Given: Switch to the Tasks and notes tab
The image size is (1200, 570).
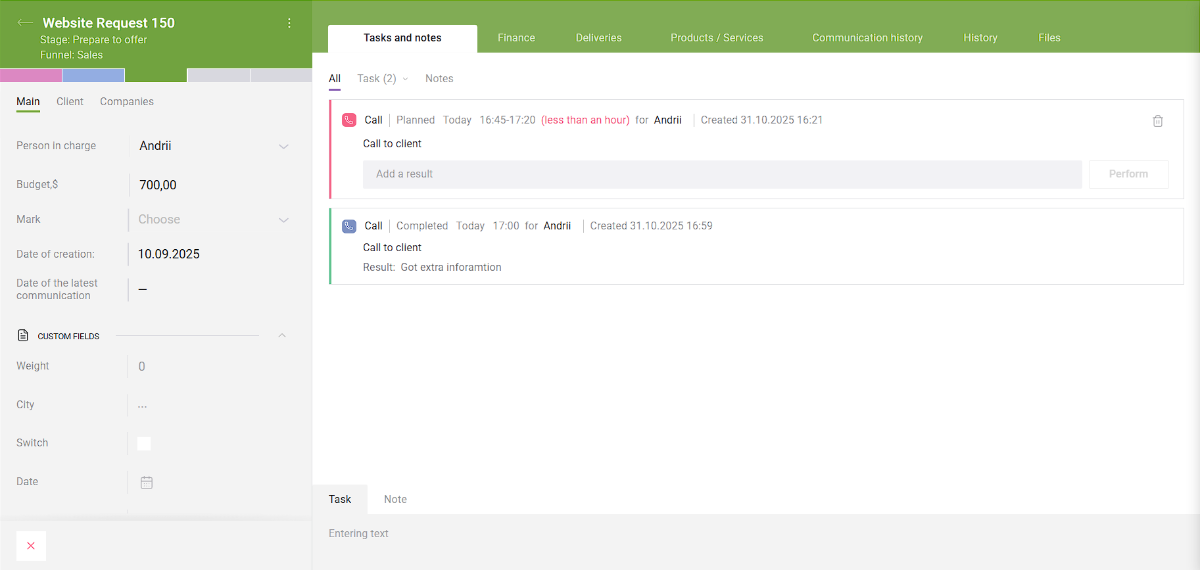Looking at the screenshot, I should coord(403,38).
